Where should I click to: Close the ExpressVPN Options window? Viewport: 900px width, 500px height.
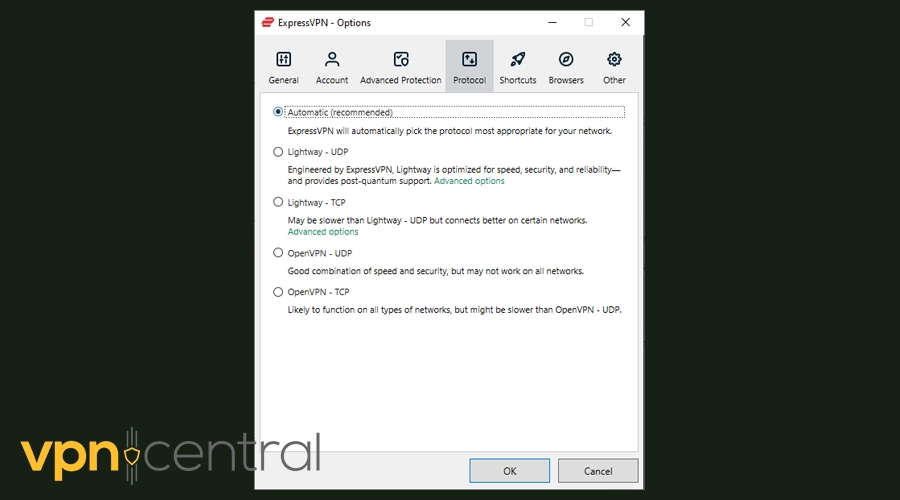coord(625,22)
